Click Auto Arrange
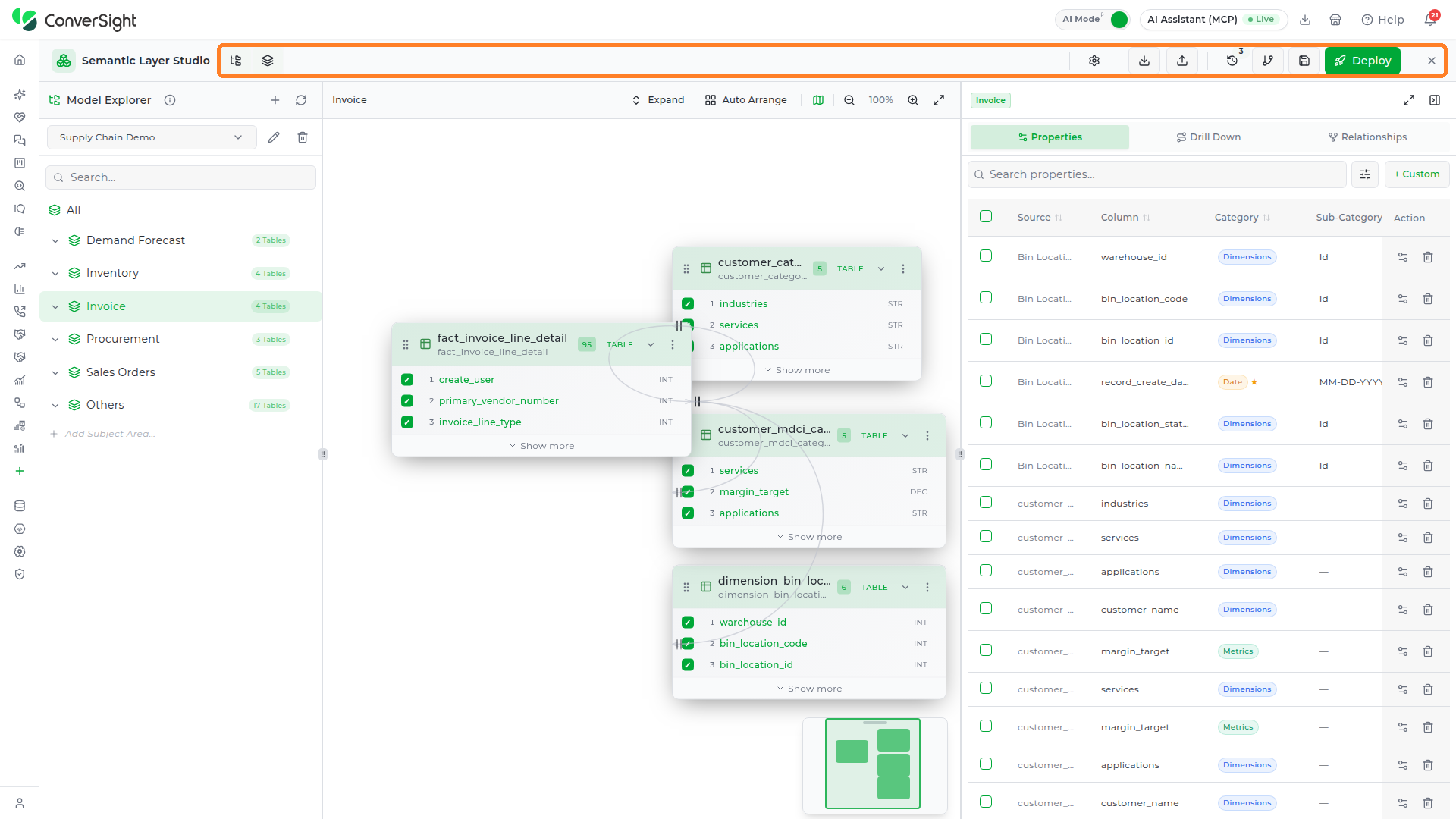The height and width of the screenshot is (819, 1456). 746,100
